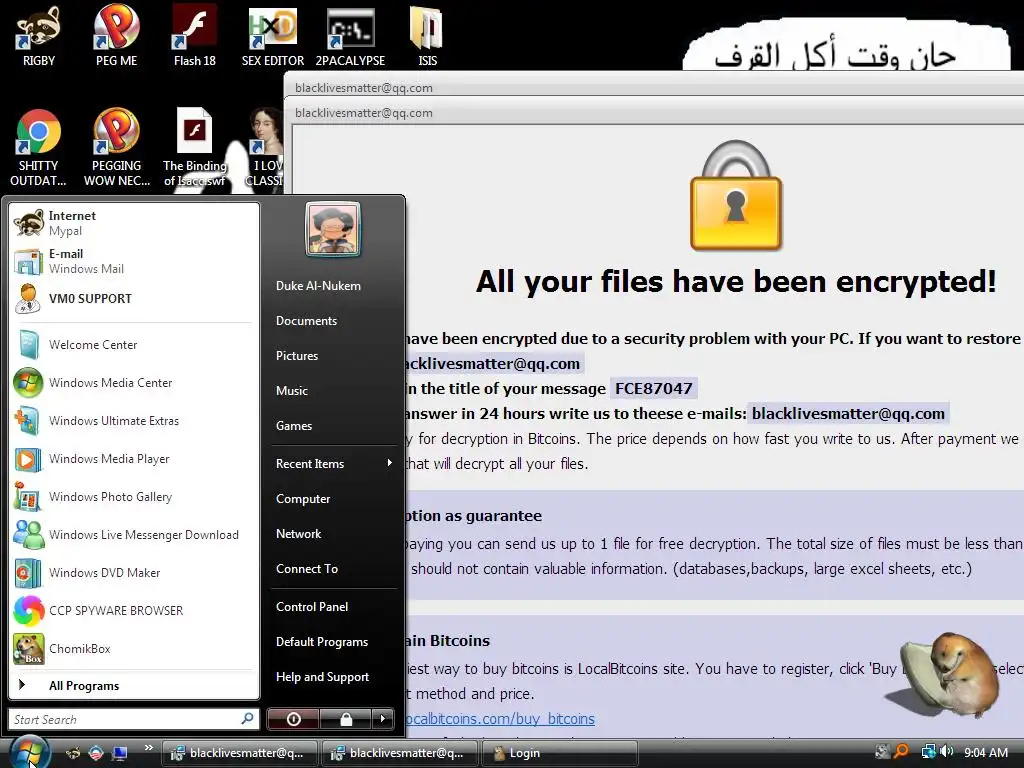Open Duke Al-Nukem user folder
The image size is (1024, 768).
[x=318, y=285]
